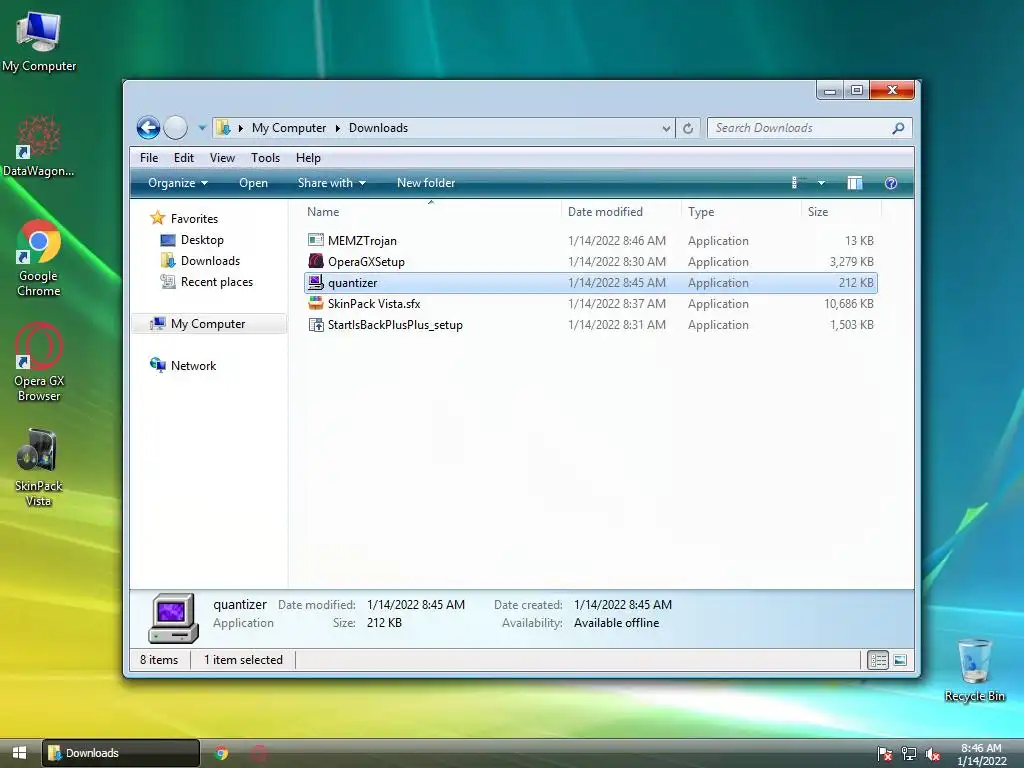Click the Forward navigation button
Screen dimensions: 1024x768
click(176, 127)
